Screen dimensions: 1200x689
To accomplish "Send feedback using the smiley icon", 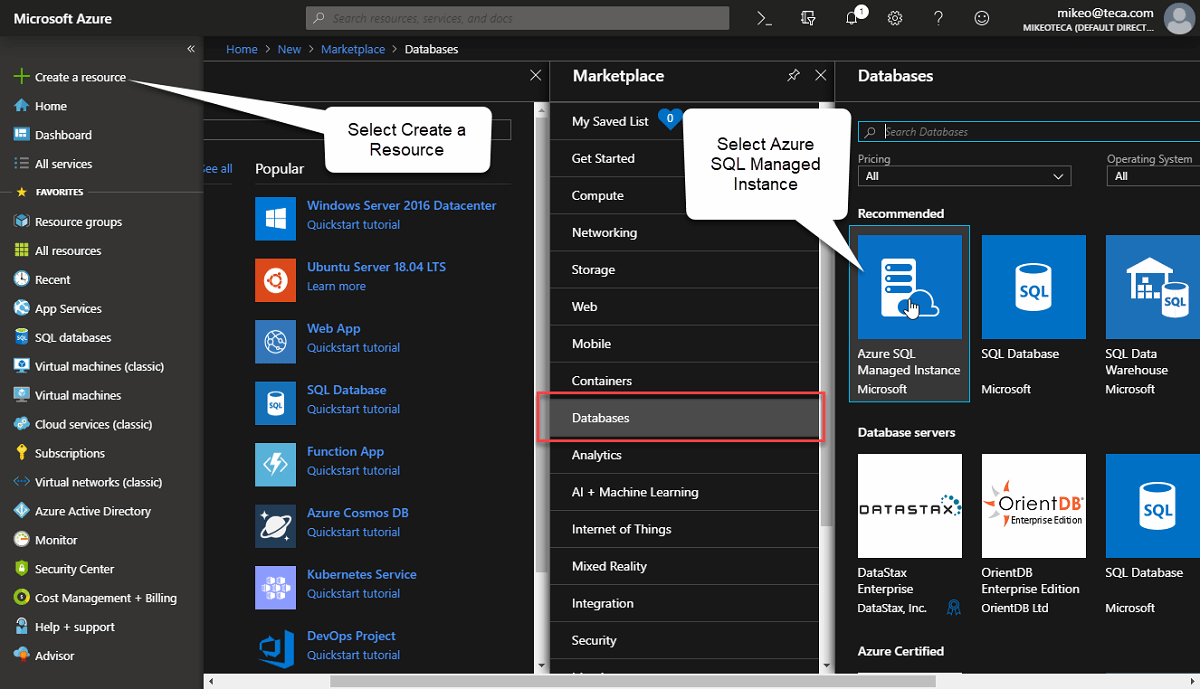I will [x=982, y=18].
